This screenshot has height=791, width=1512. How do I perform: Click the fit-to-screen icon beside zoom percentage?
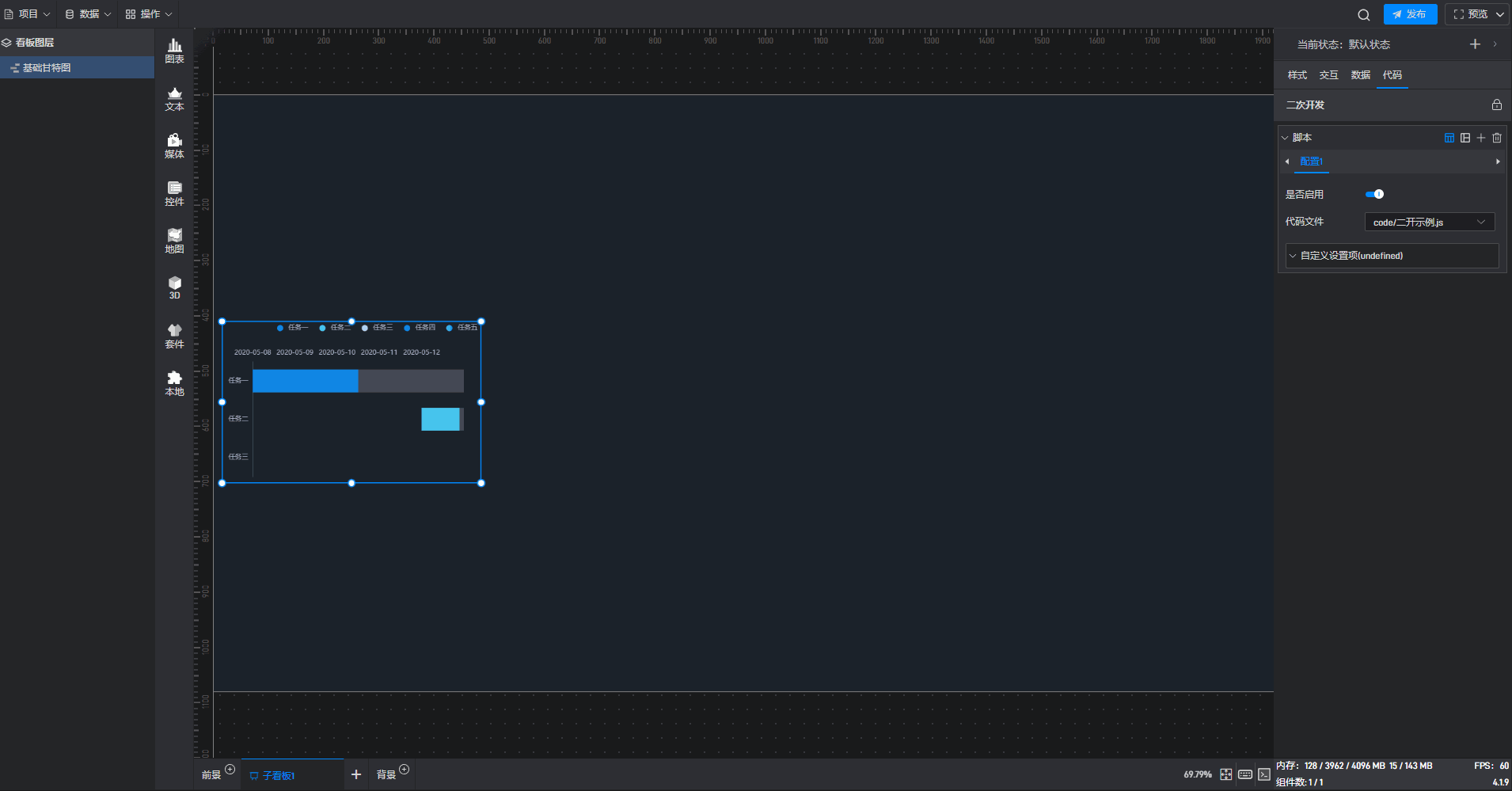[1225, 774]
